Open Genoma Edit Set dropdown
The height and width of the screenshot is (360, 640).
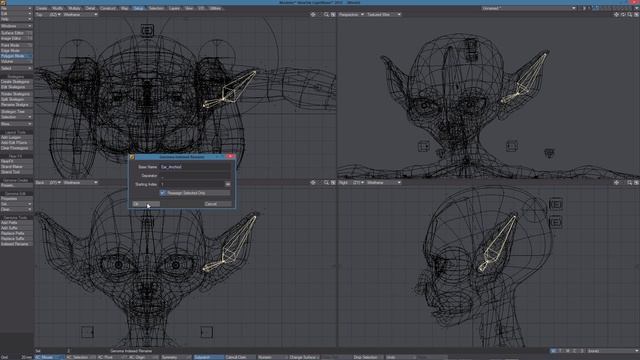(x=16, y=204)
